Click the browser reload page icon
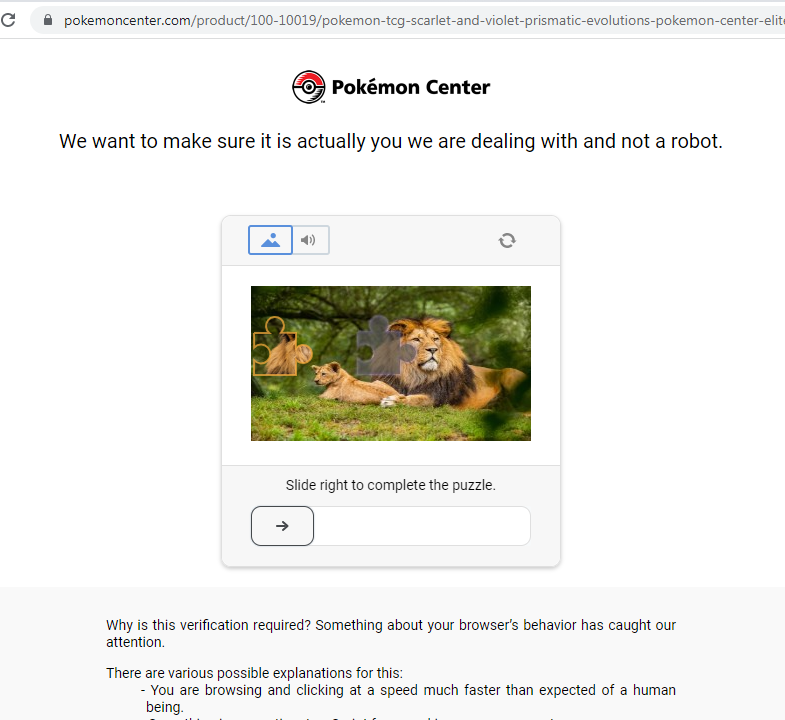This screenshot has height=720, width=785. click(x=9, y=19)
